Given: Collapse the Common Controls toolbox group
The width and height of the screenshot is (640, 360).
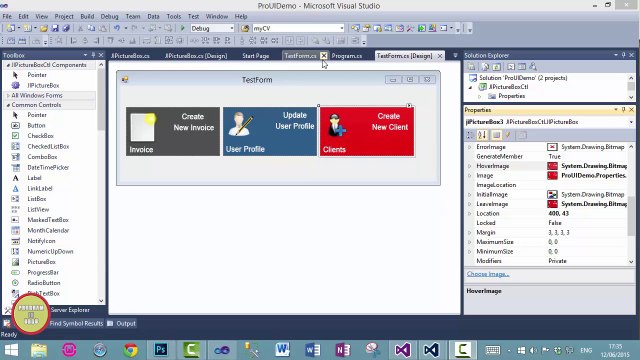Looking at the screenshot, I should (8, 105).
